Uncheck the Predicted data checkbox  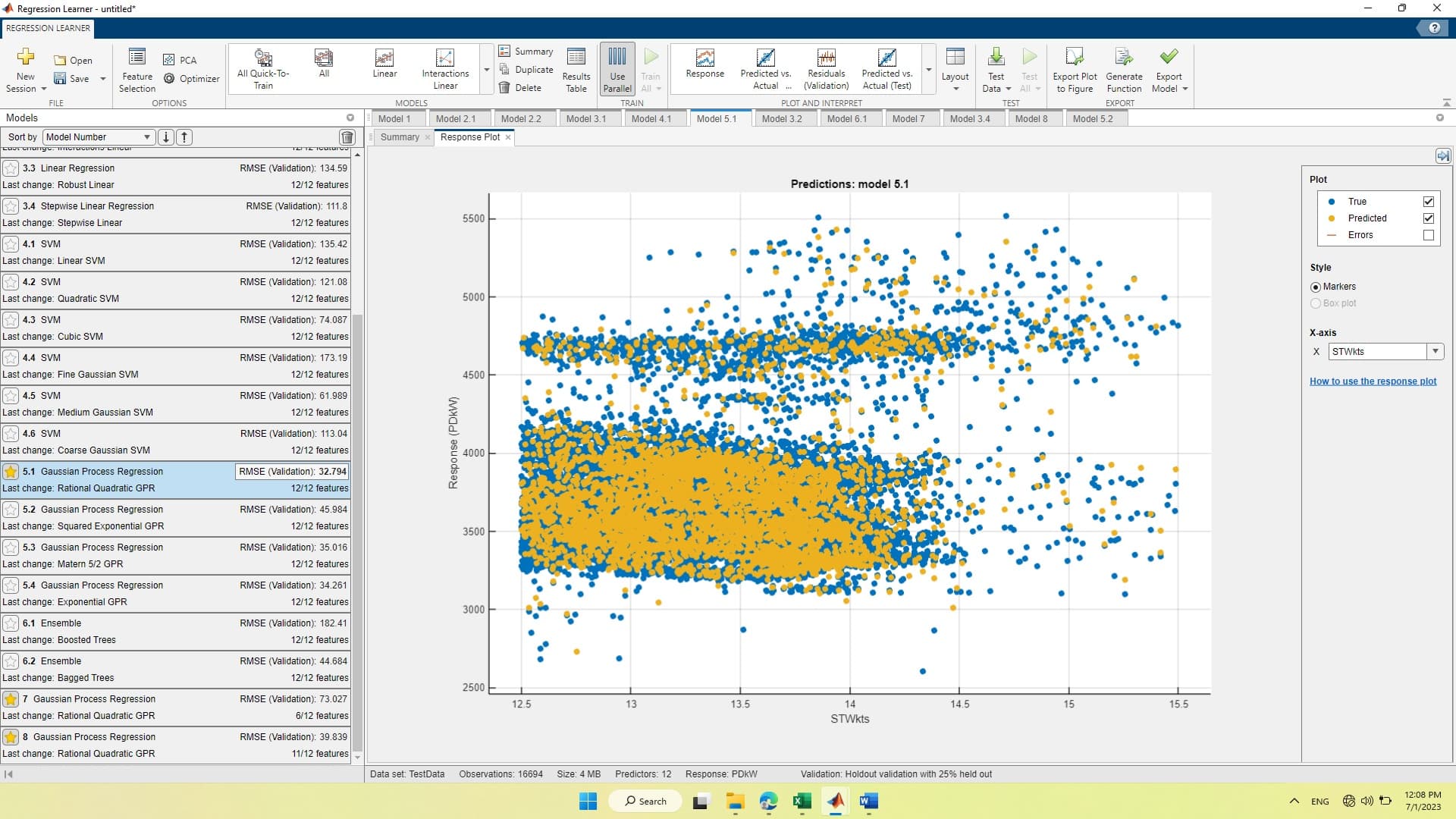coord(1429,218)
